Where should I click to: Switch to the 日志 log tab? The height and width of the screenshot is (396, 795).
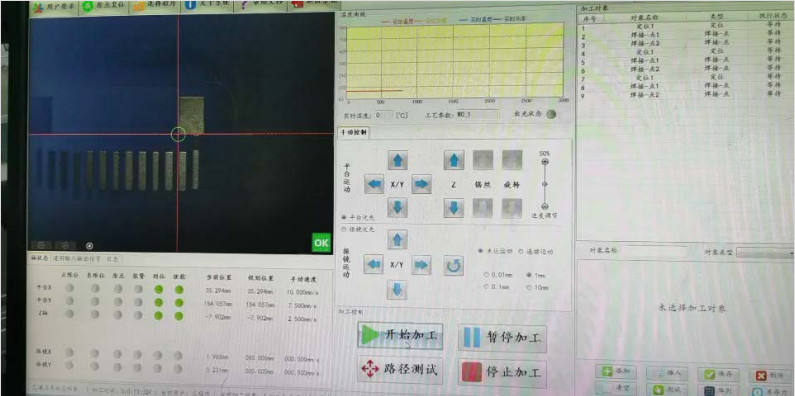(113, 259)
